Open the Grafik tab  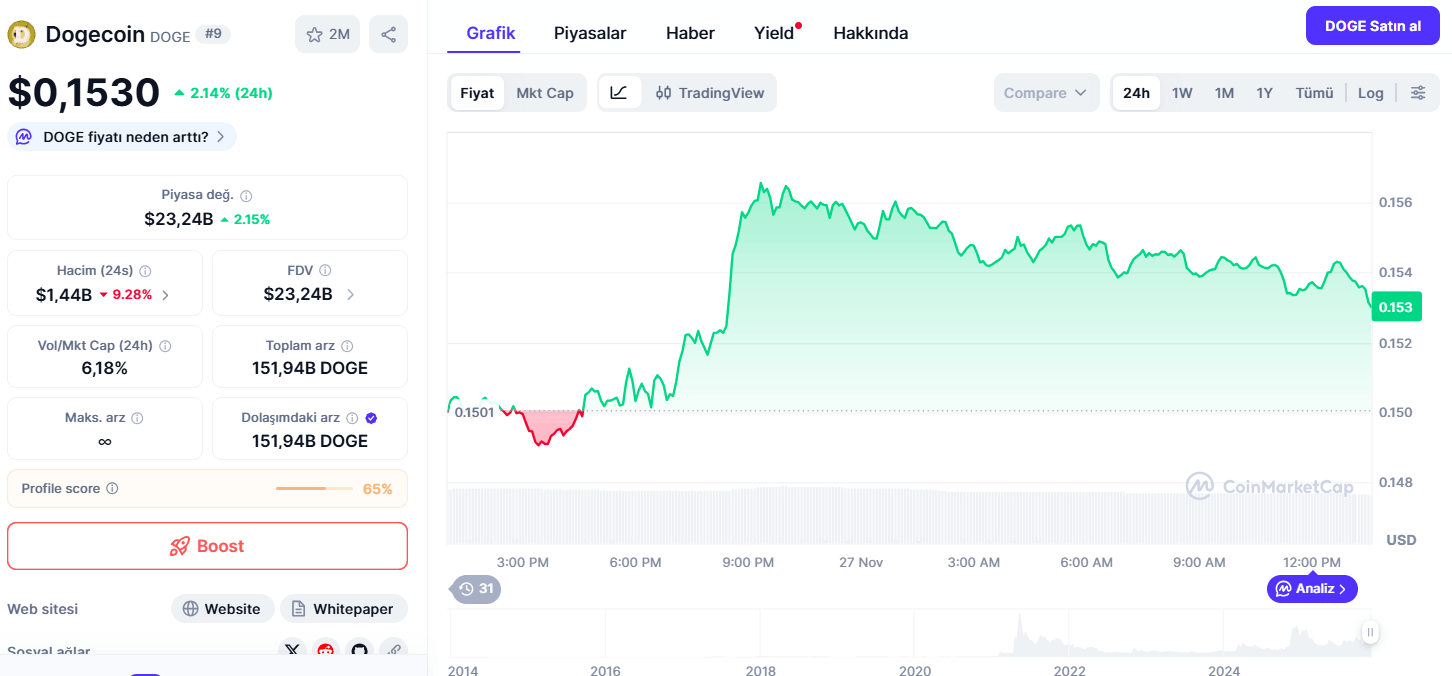click(x=491, y=33)
